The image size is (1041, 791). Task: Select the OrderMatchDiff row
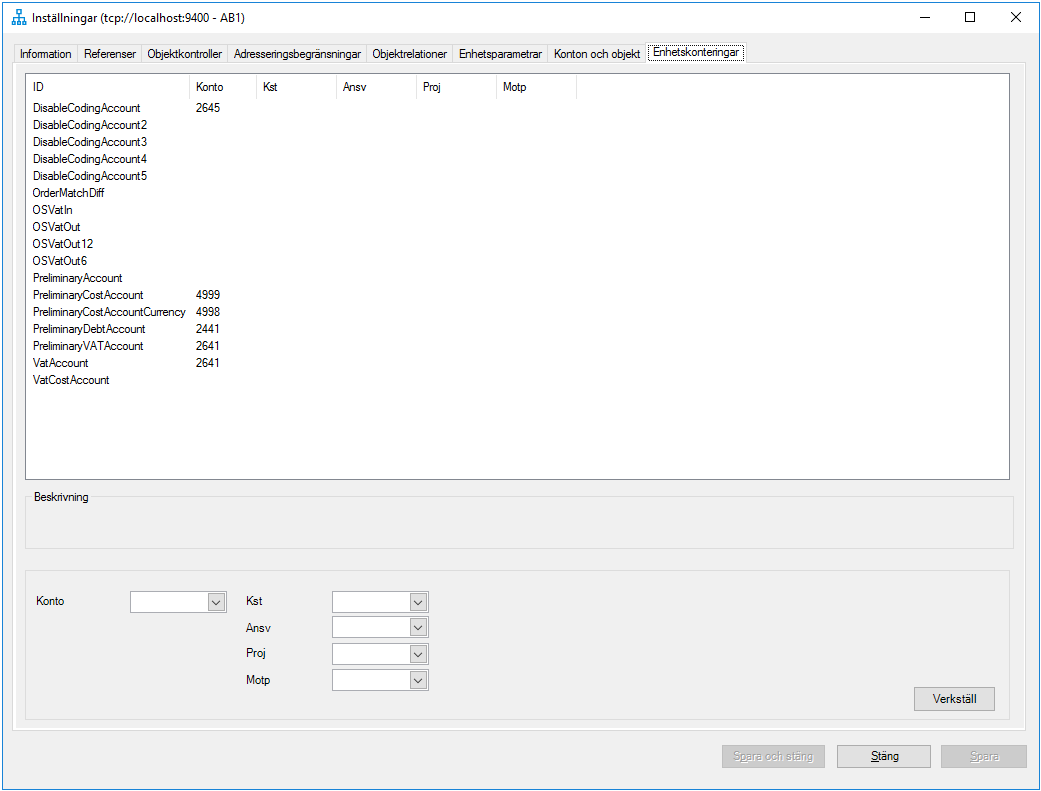click(x=69, y=192)
